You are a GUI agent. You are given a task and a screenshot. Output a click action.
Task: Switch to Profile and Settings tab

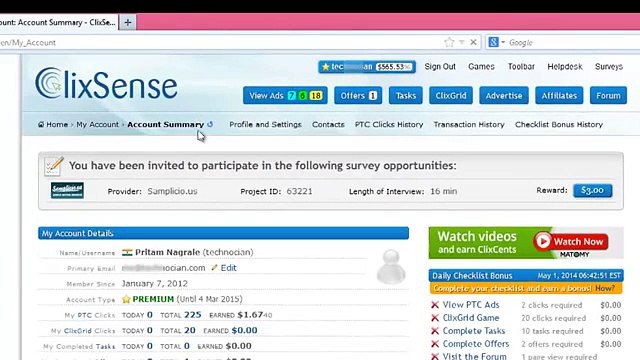[265, 124]
